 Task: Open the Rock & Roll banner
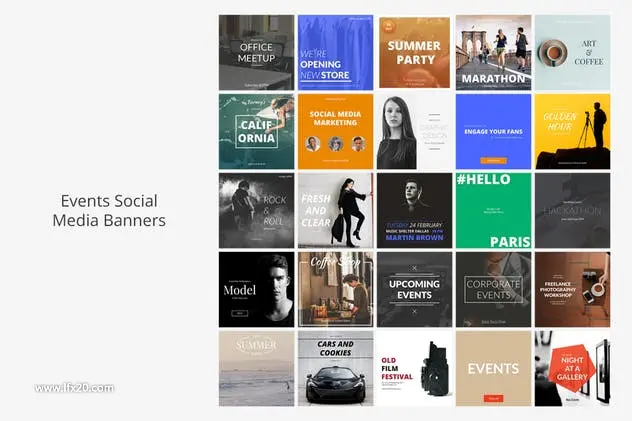256,210
